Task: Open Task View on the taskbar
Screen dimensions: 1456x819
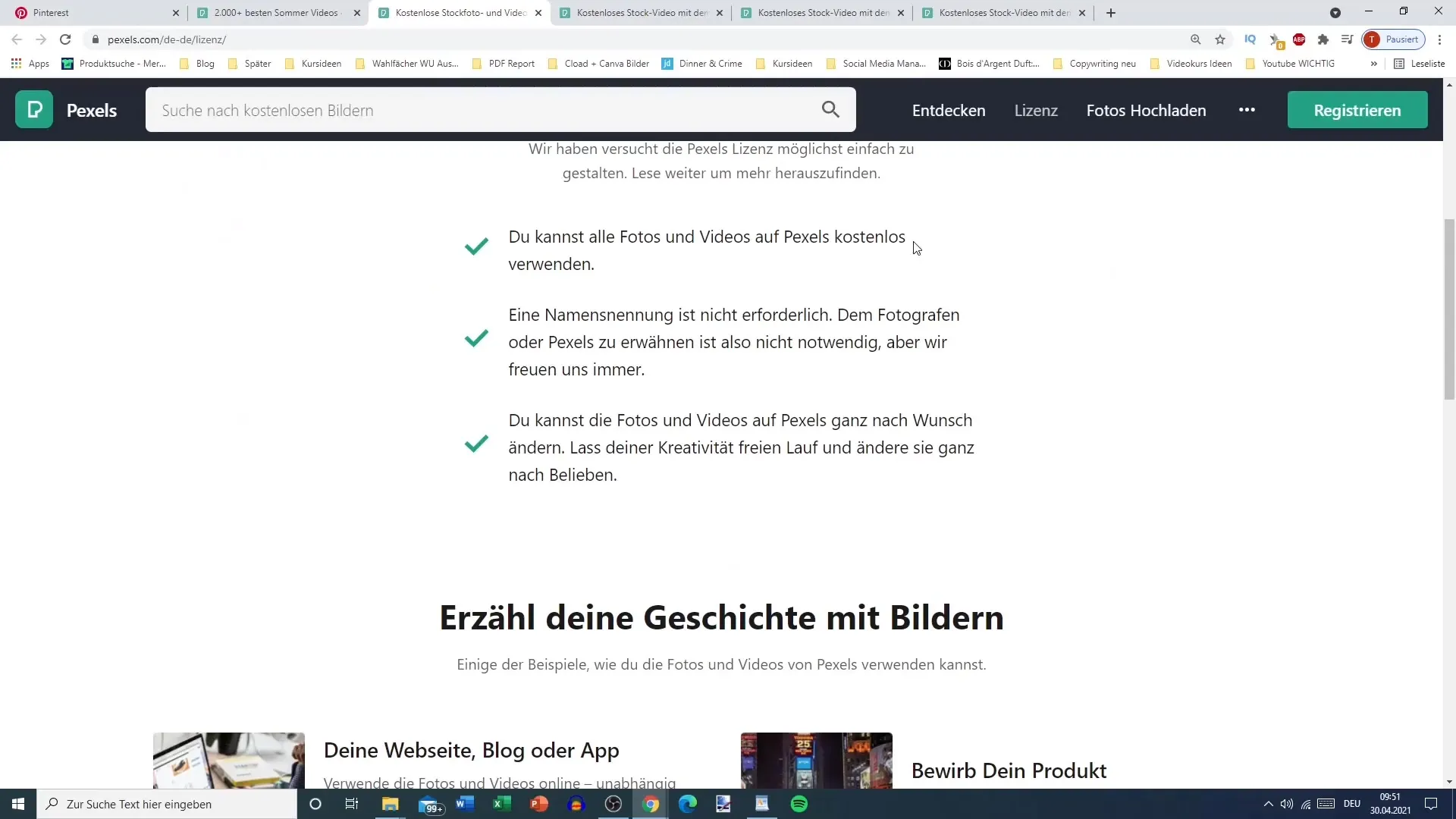Action: pos(352,804)
